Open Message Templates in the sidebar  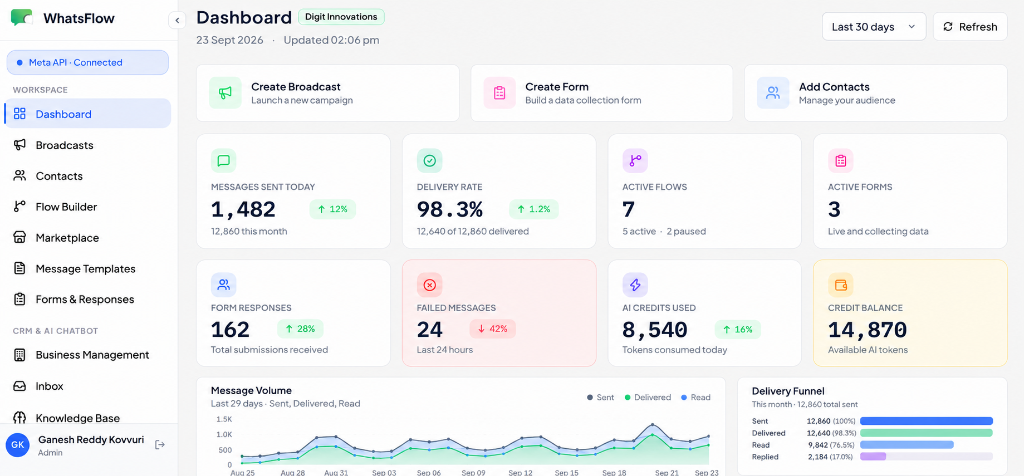pos(88,268)
